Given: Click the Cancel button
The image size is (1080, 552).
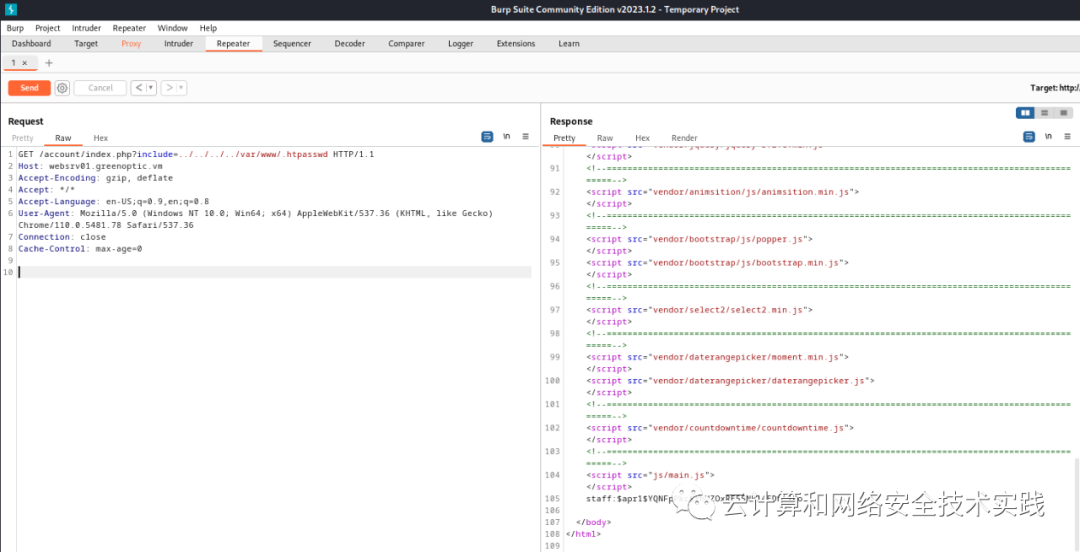Looking at the screenshot, I should coord(100,88).
